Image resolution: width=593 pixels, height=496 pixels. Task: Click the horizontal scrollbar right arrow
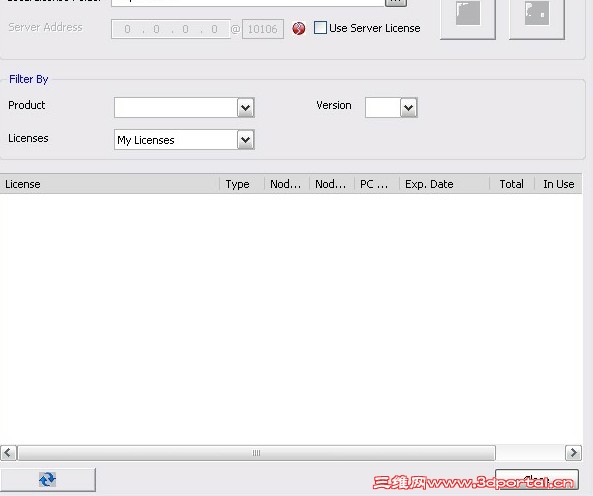pos(573,453)
